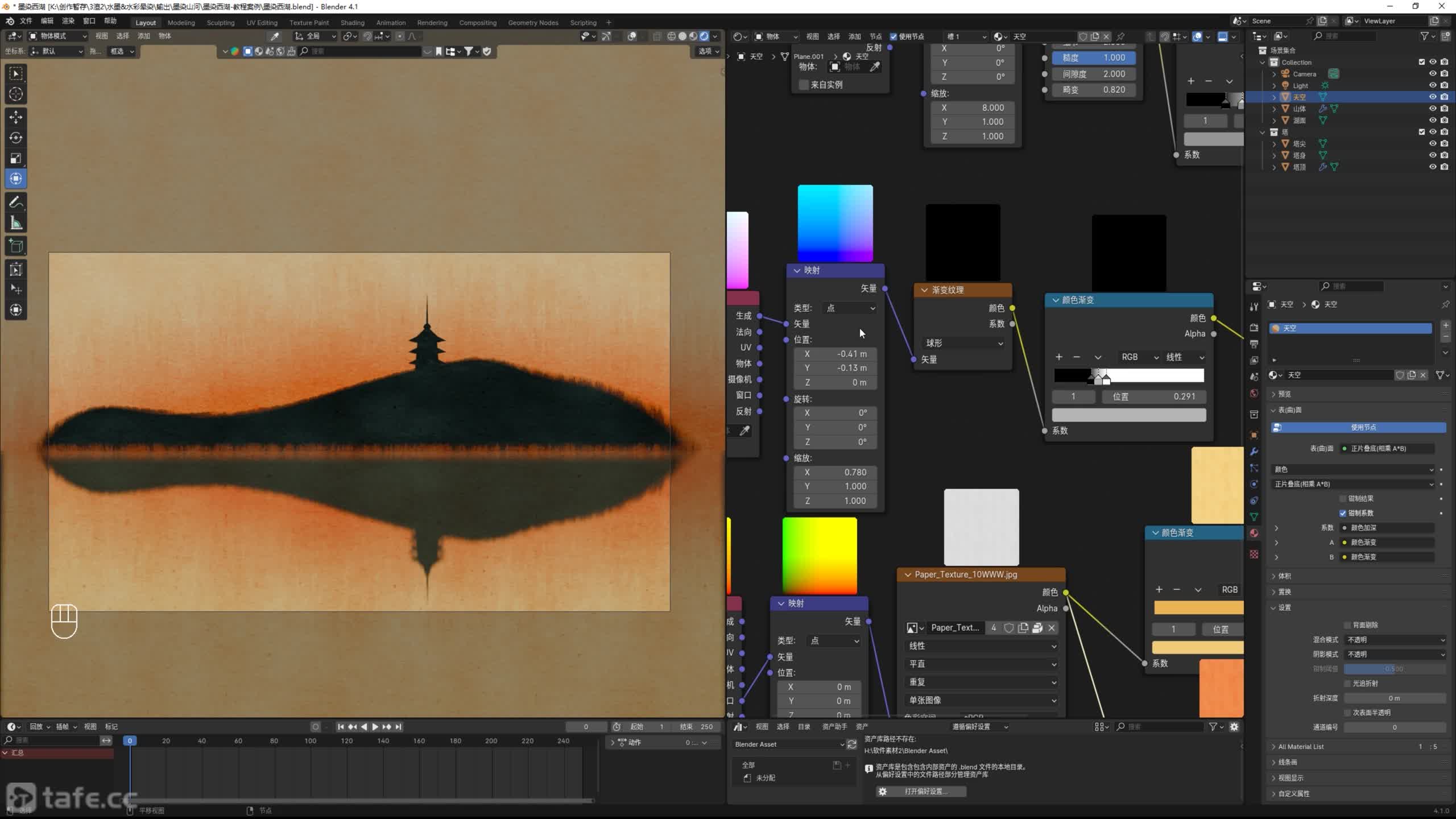Click the 位置 X value field -0.41 m
This screenshot has height=819, width=1456.
pyautogui.click(x=835, y=354)
